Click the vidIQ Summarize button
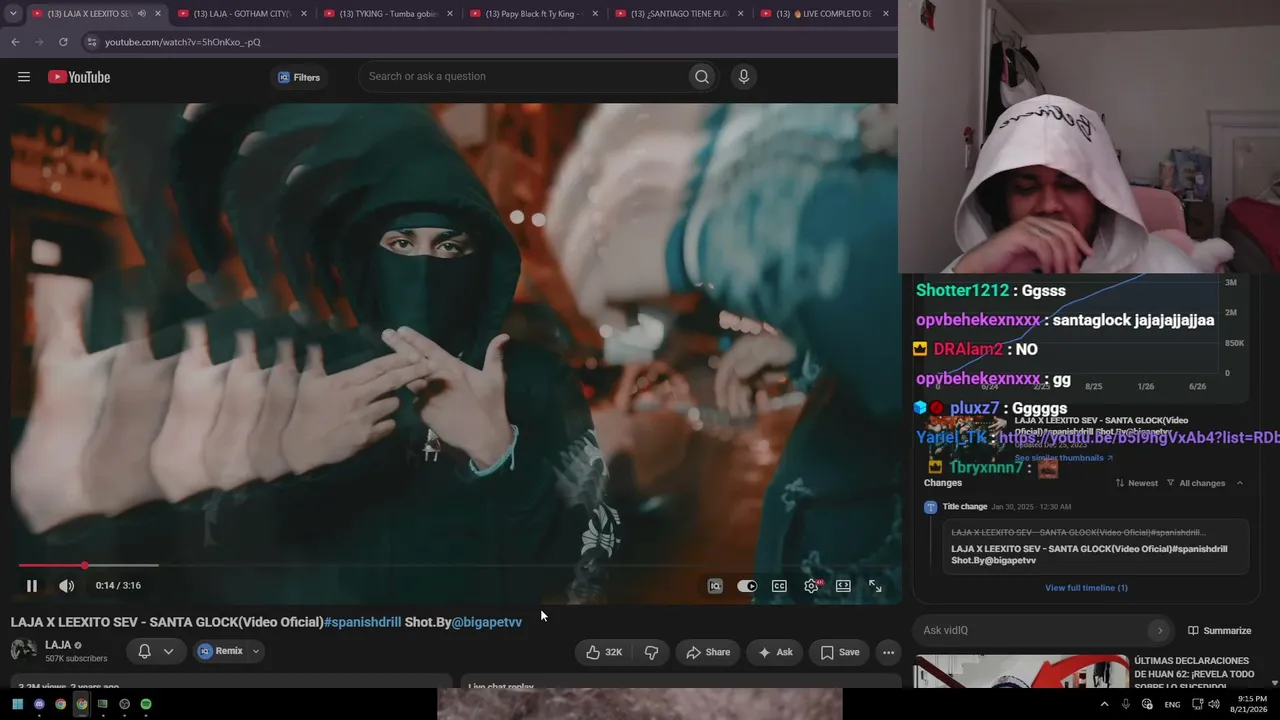The height and width of the screenshot is (720, 1280). [1220, 631]
